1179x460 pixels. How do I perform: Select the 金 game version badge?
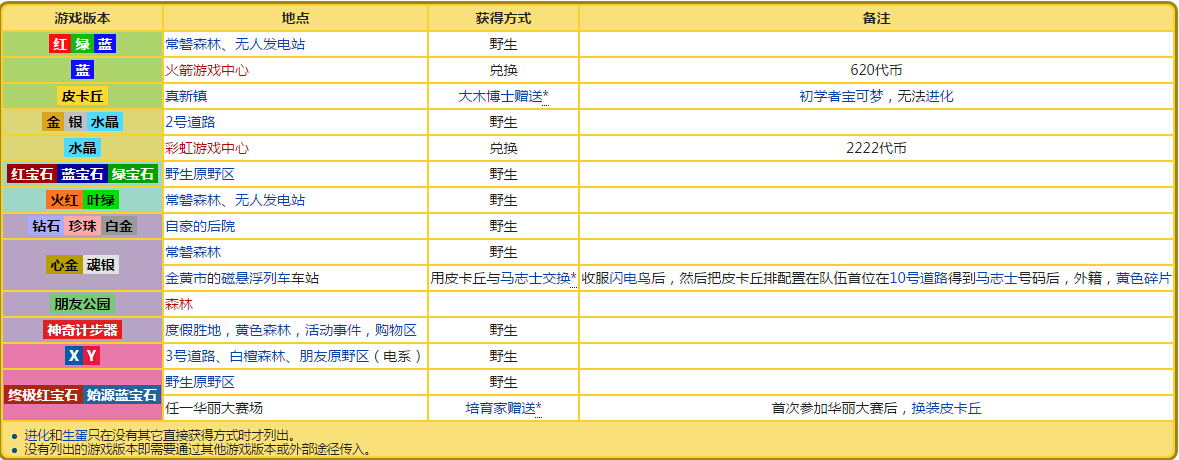tap(53, 122)
